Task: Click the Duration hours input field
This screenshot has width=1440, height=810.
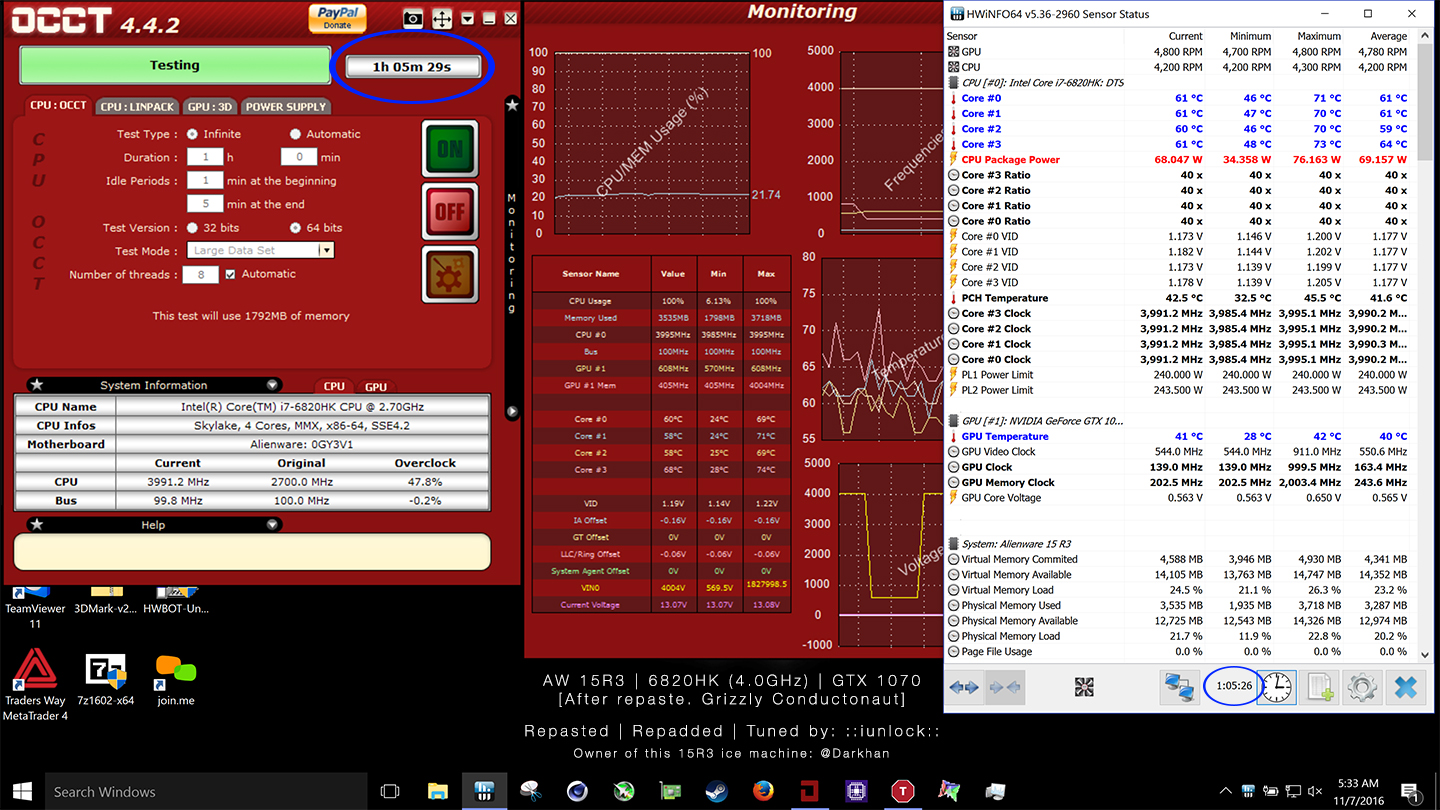Action: point(205,157)
